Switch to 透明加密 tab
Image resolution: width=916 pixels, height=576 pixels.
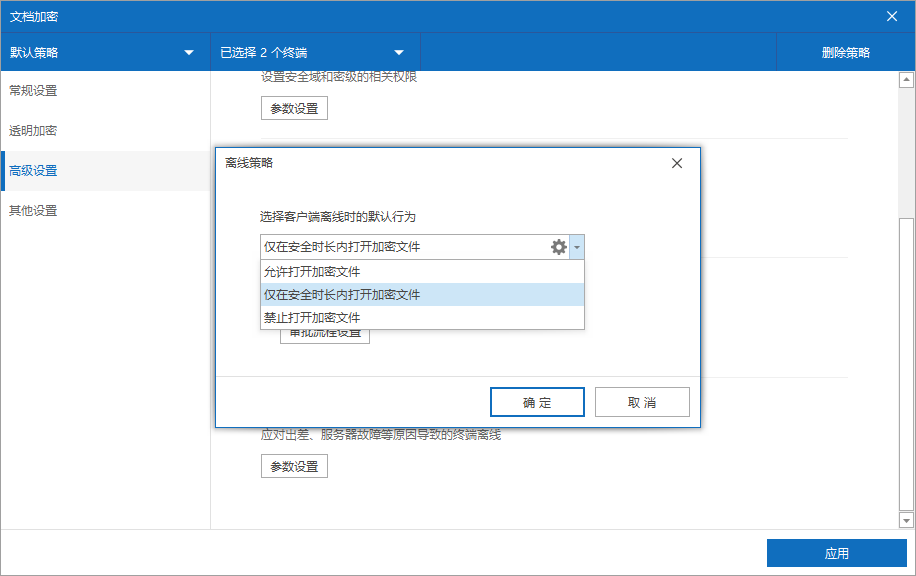click(105, 131)
